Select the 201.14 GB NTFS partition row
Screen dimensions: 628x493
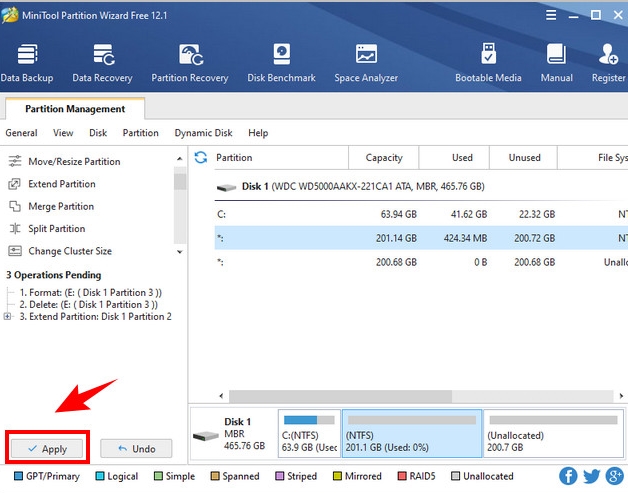coord(421,238)
